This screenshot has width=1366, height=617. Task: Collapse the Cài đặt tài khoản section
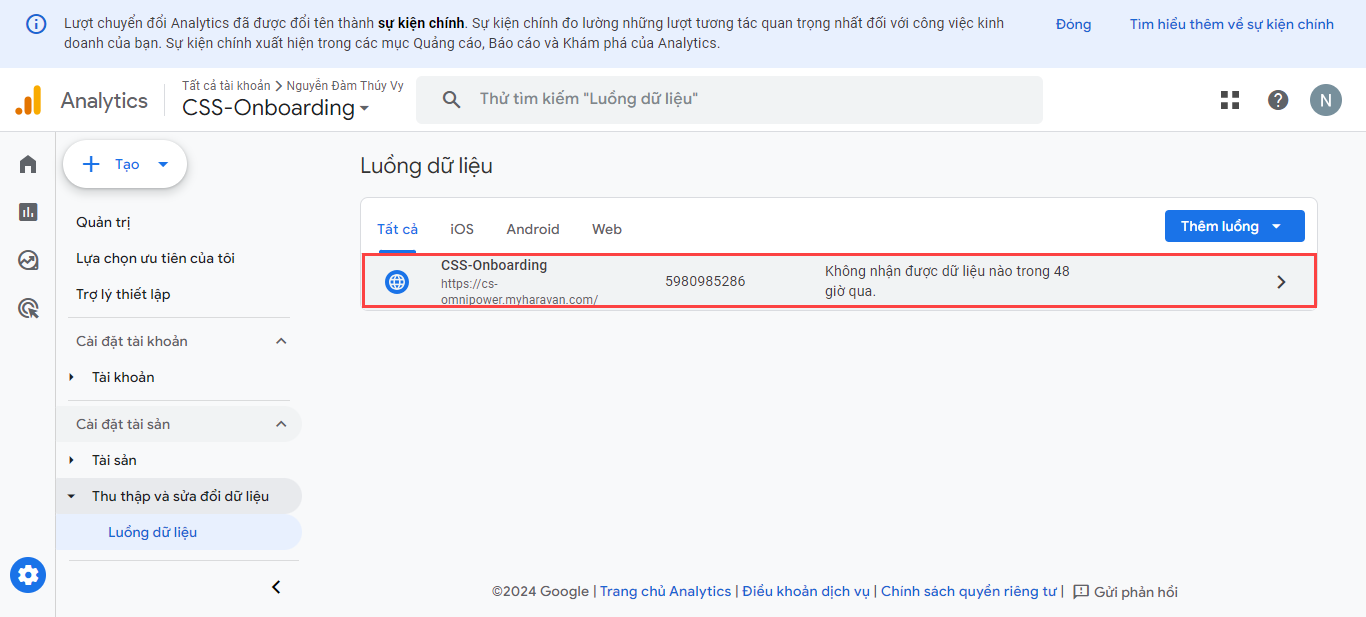pos(281,341)
